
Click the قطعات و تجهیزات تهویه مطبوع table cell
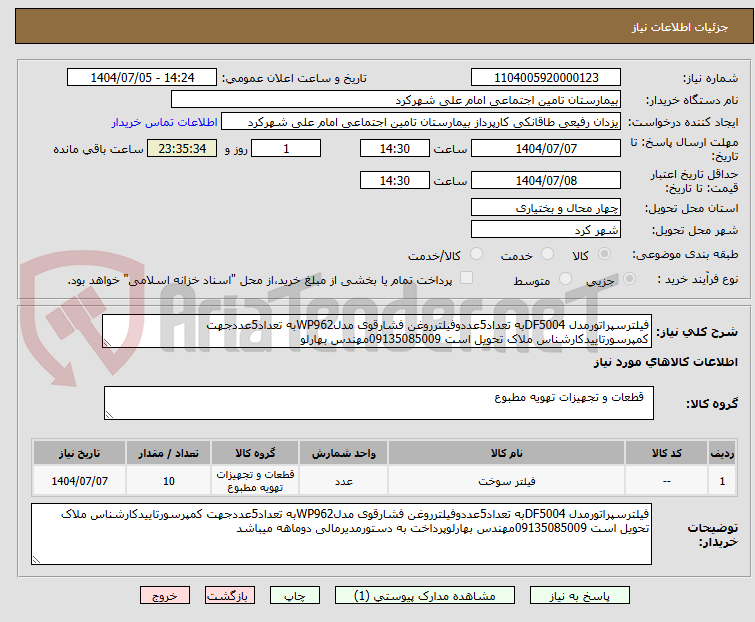pyautogui.click(x=255, y=480)
